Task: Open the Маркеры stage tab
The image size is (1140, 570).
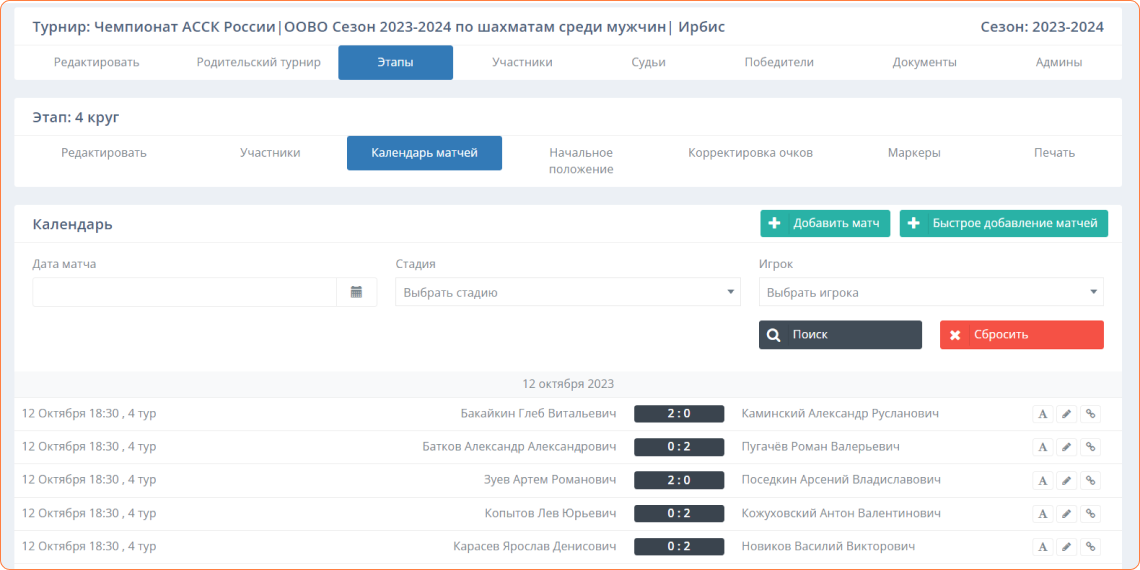Action: point(914,153)
